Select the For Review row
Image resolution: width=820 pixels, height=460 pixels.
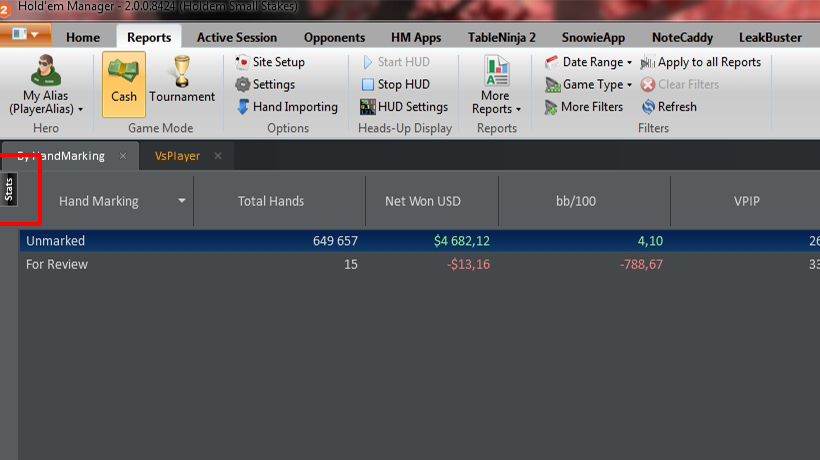tap(420, 264)
